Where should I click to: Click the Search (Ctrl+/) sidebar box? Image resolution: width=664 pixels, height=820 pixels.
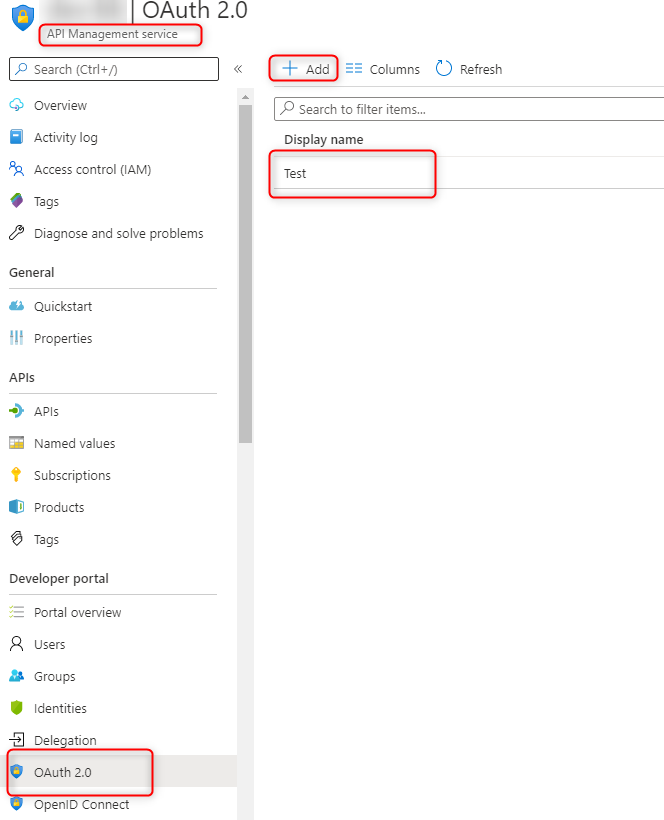[x=113, y=69]
